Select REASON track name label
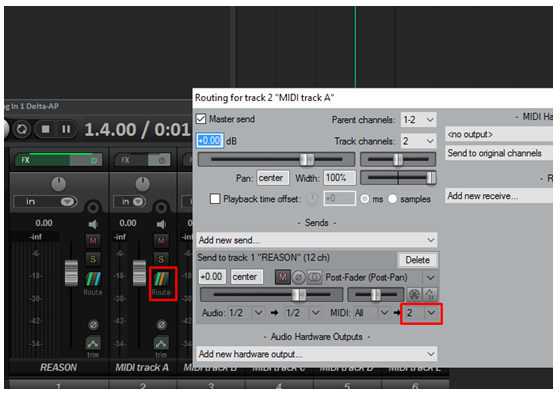Viewport: 560px width, 395px height. coord(59,368)
